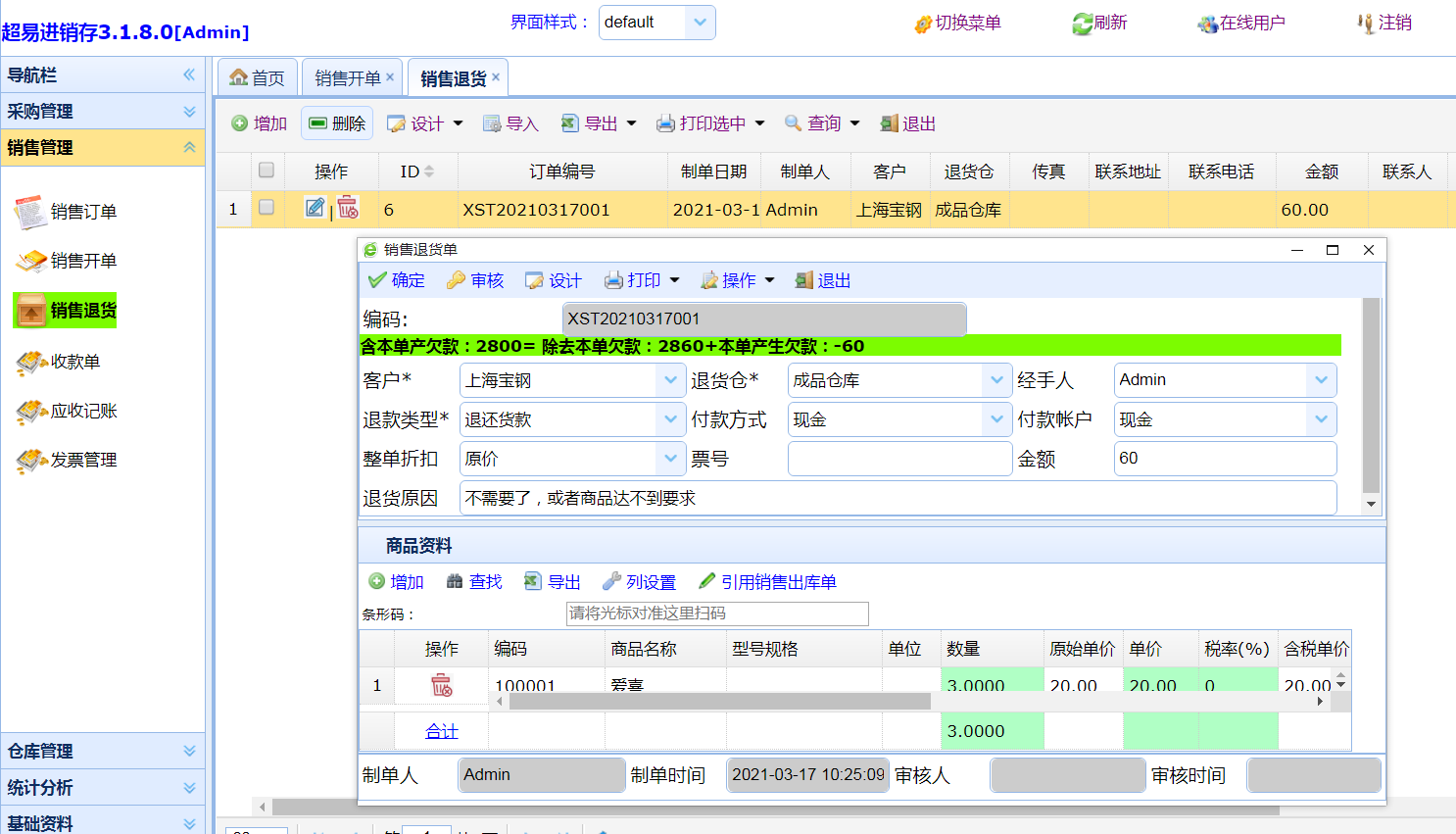This screenshot has width=1456, height=834.
Task: Expand 导出 dropdown in main toolbar
Action: point(631,123)
